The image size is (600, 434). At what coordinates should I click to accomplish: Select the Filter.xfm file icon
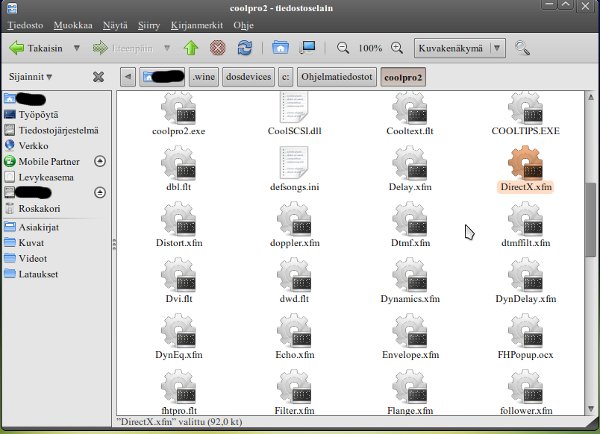[x=294, y=387]
